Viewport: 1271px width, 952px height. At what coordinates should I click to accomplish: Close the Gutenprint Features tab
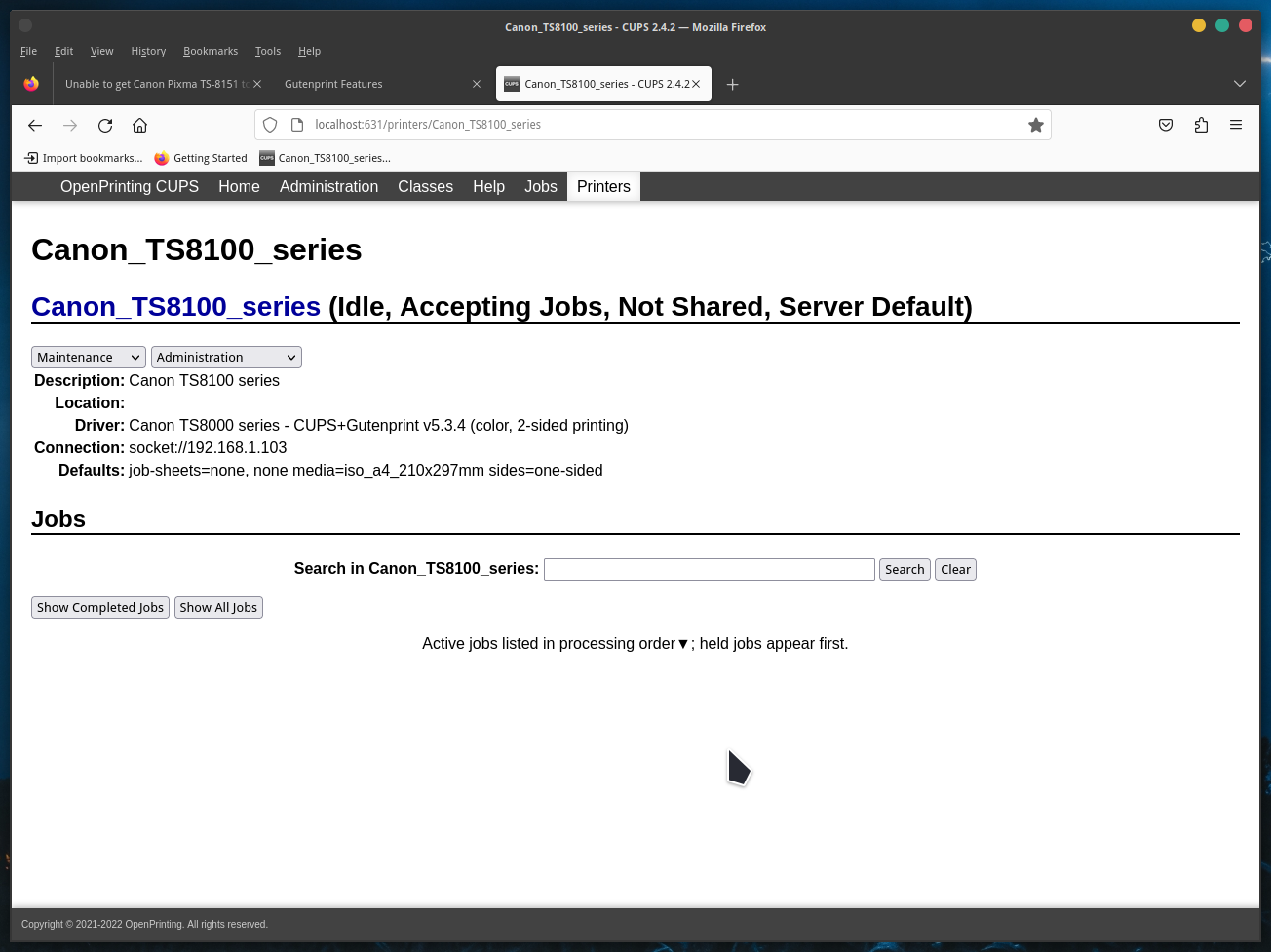(x=477, y=84)
